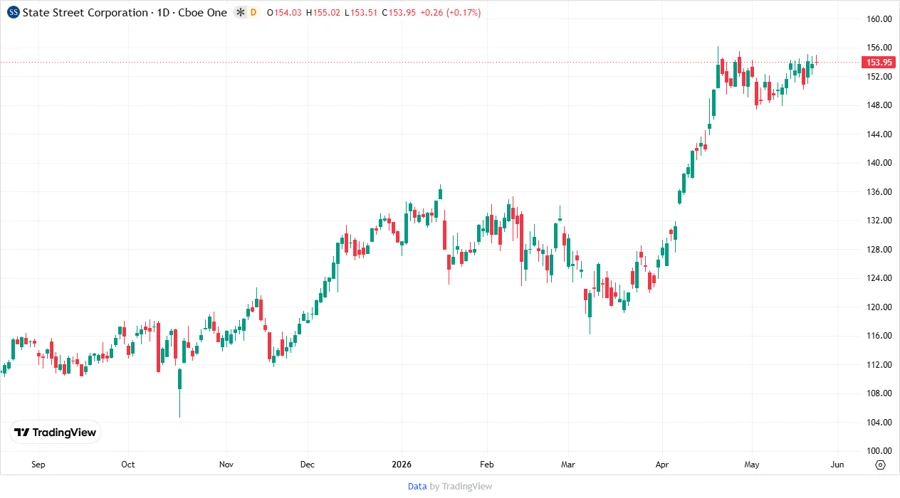Click the Nov label on time axis

(x=226, y=465)
